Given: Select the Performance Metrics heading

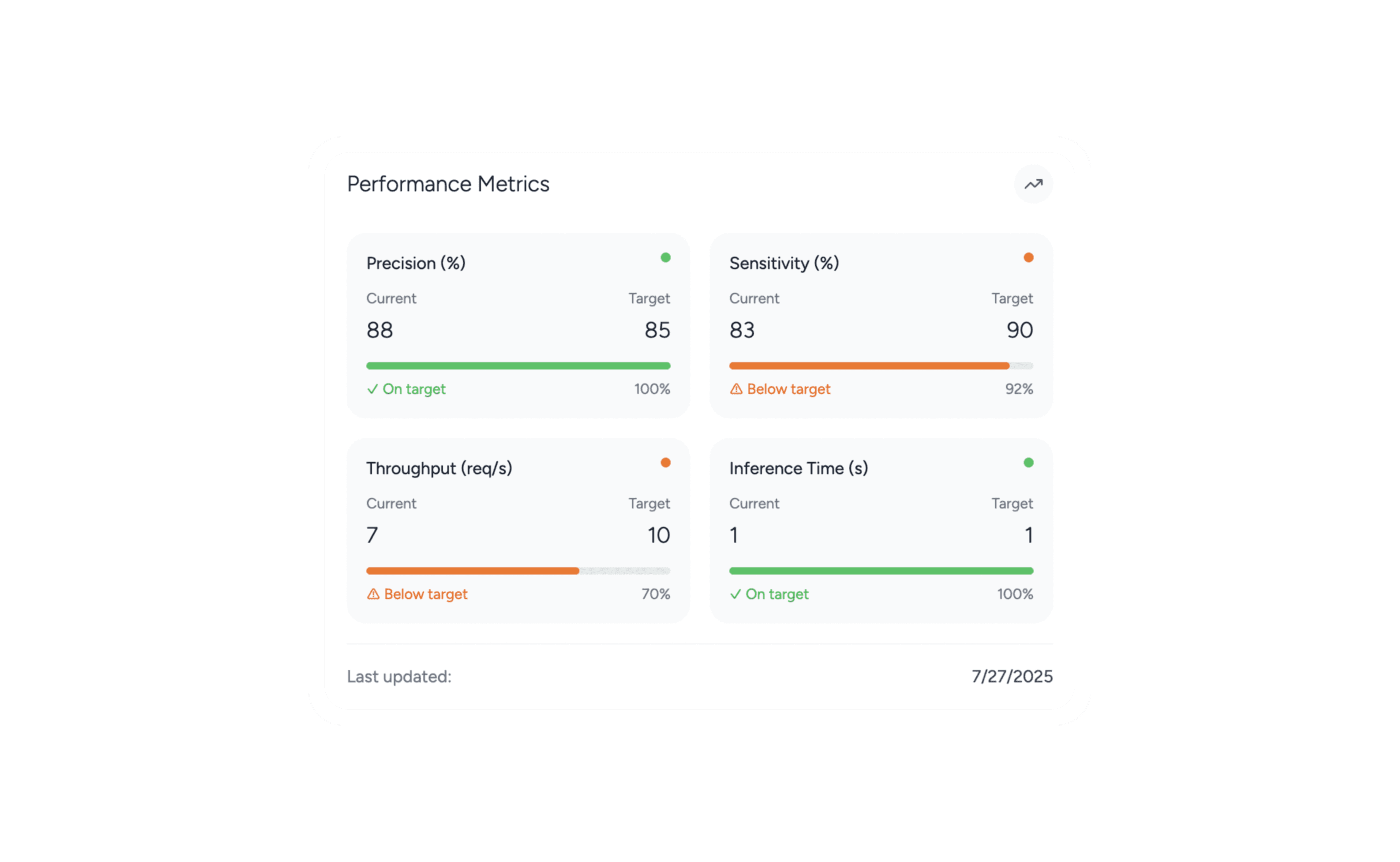Looking at the screenshot, I should 449,184.
